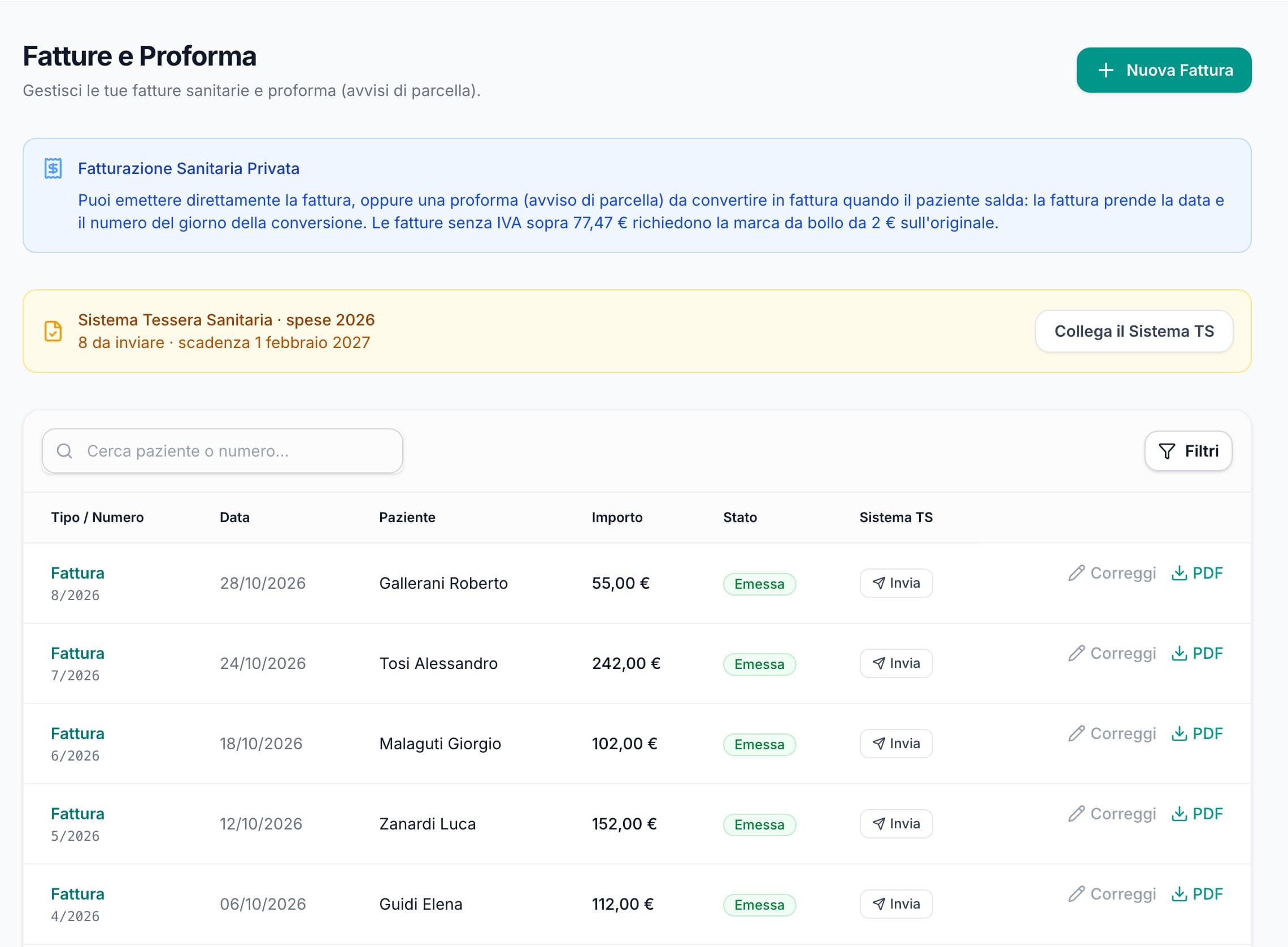Click the Fatturazione Sanitaria Privata heading

[x=189, y=168]
